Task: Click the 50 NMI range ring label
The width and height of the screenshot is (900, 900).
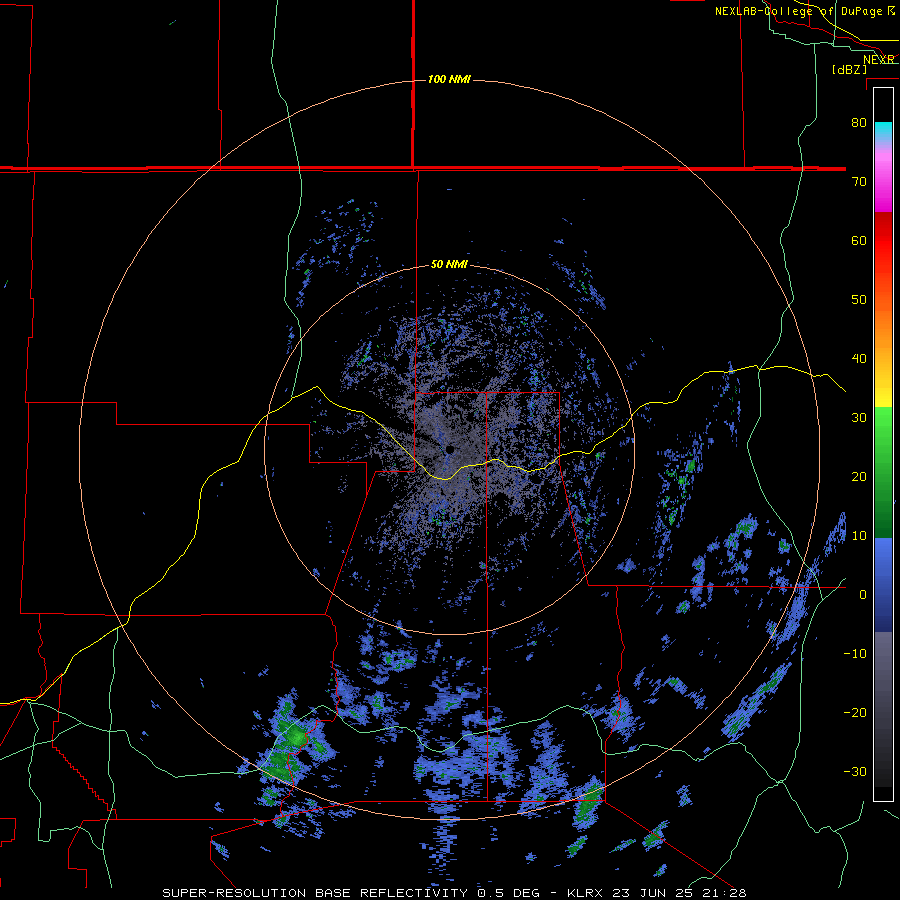Action: pos(449,265)
